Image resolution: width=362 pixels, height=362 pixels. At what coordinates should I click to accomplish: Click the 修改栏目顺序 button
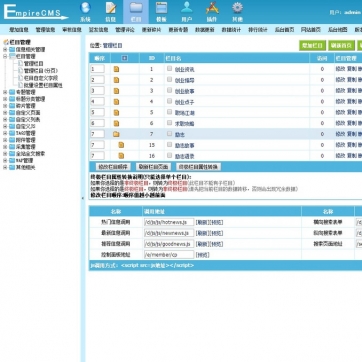coord(112,167)
